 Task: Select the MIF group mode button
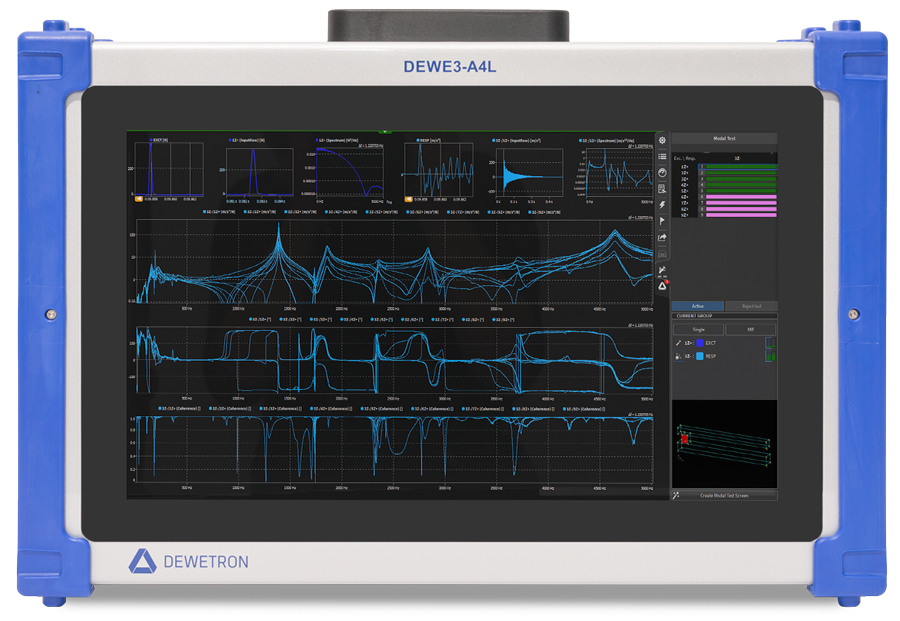point(750,329)
